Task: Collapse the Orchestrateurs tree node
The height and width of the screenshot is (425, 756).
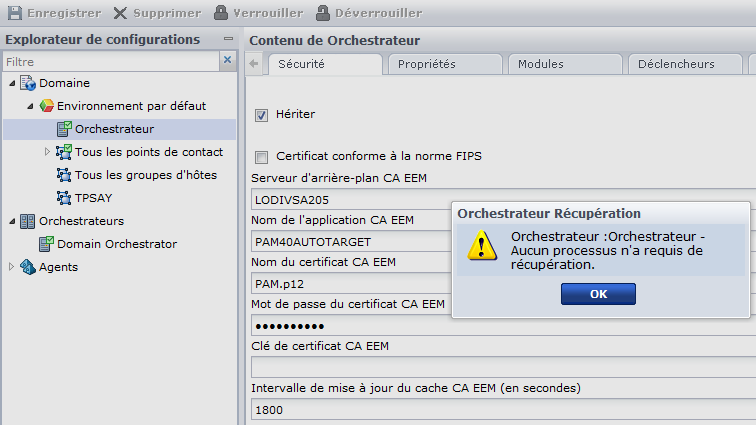Action: click(x=11, y=221)
